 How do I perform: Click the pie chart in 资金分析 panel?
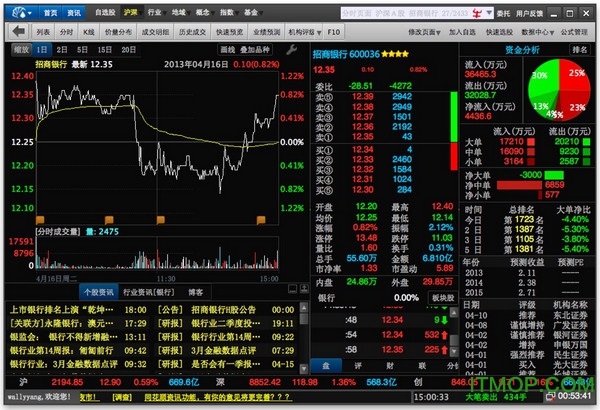[558, 88]
